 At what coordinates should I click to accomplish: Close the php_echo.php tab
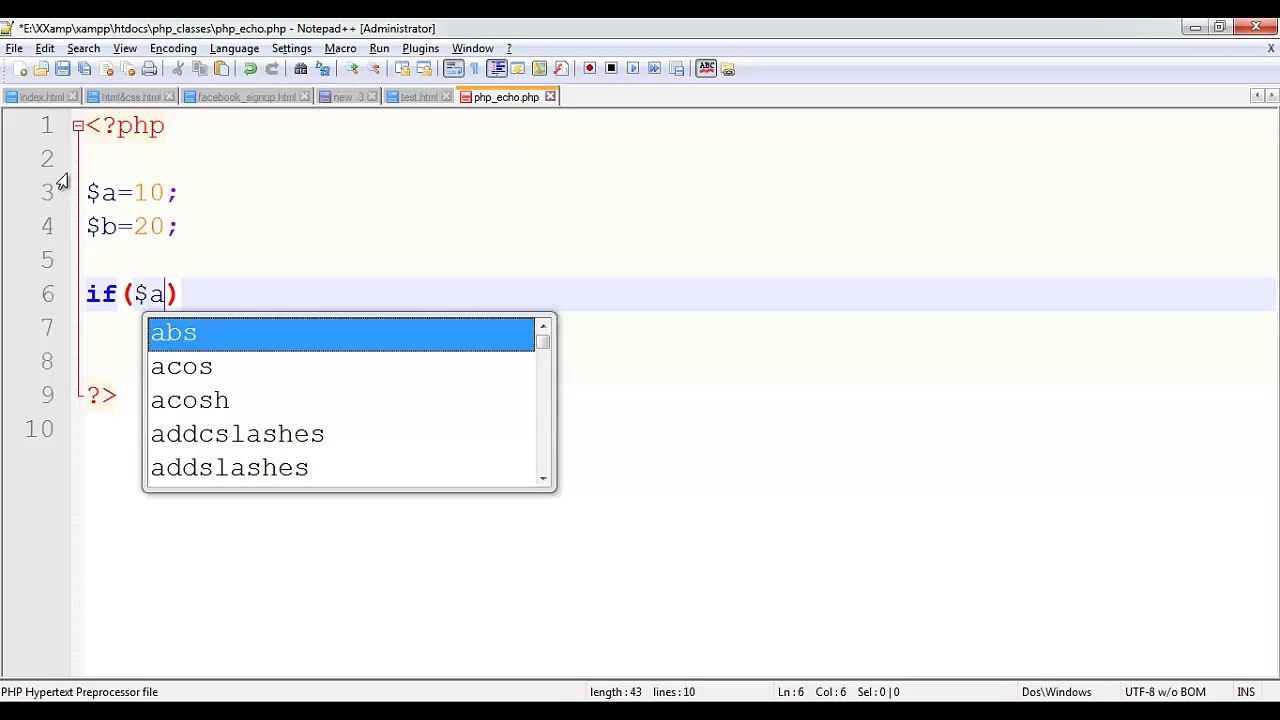click(550, 97)
